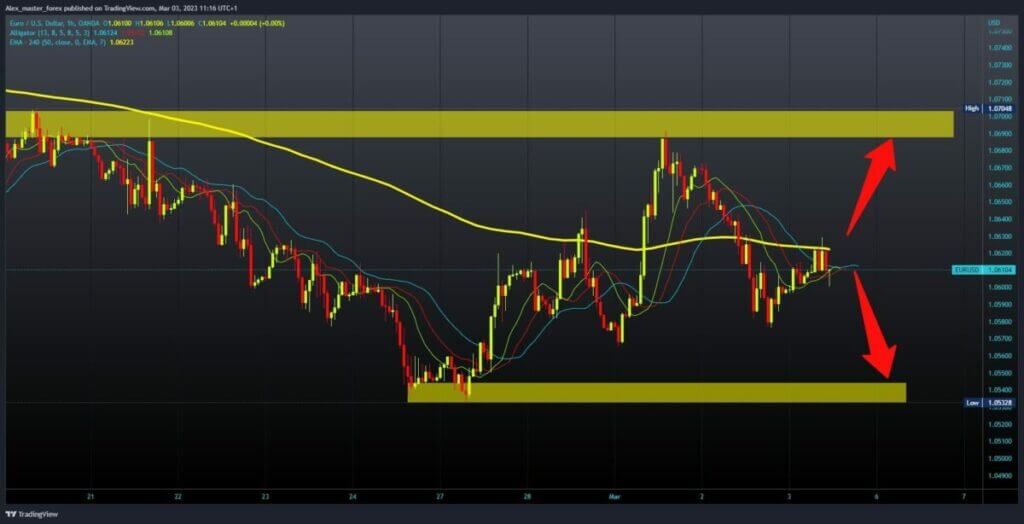Click date 21 on the time axis
The width and height of the screenshot is (1024, 524).
point(91,496)
